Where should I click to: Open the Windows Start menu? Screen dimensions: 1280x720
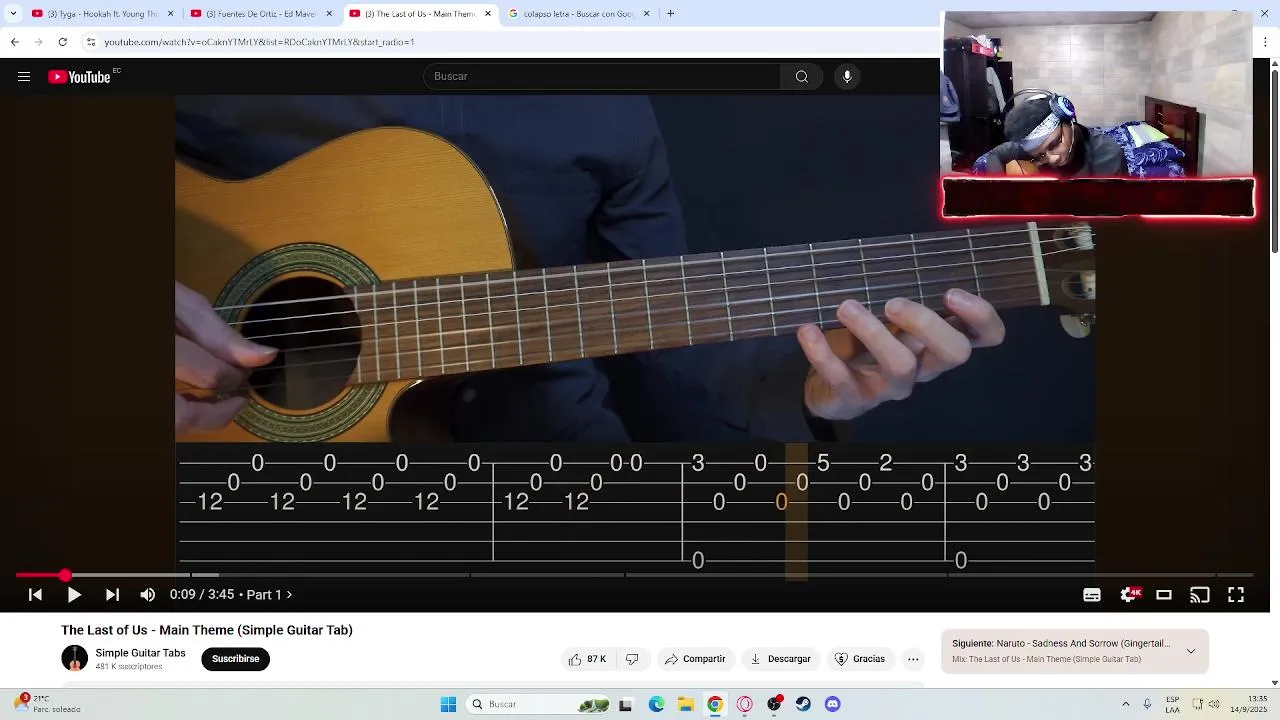(x=448, y=704)
